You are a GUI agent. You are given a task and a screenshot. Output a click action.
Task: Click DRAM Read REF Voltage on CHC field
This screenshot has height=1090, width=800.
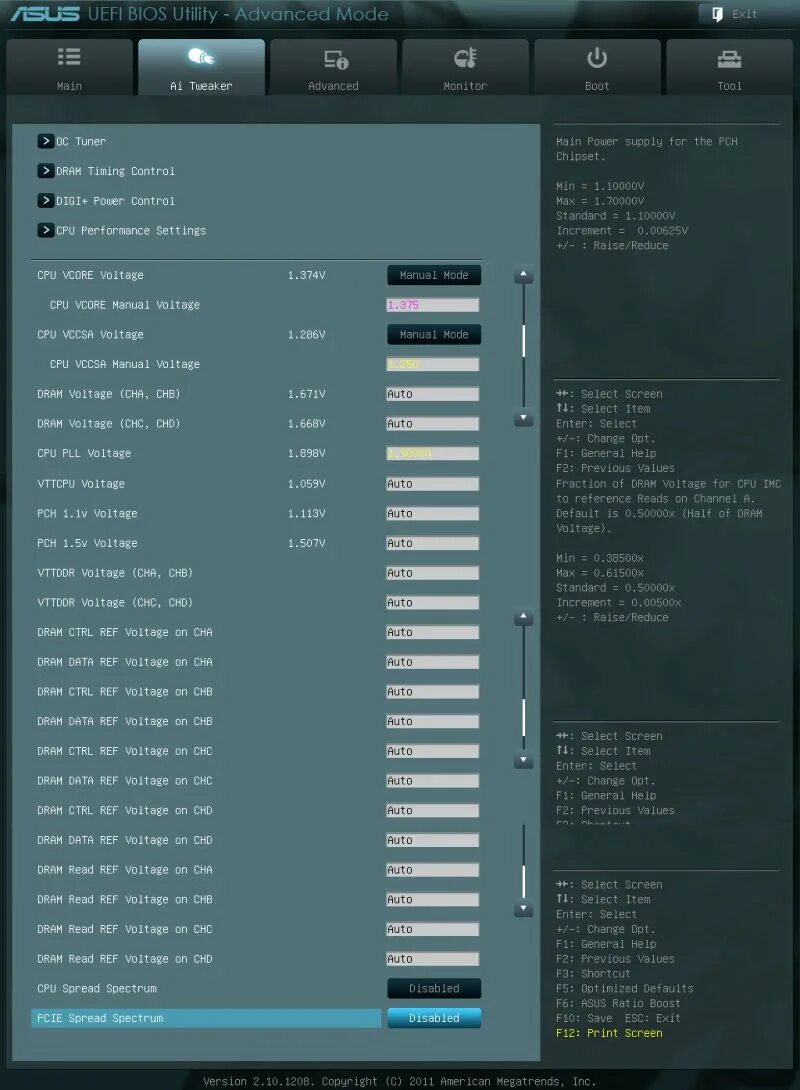point(432,929)
